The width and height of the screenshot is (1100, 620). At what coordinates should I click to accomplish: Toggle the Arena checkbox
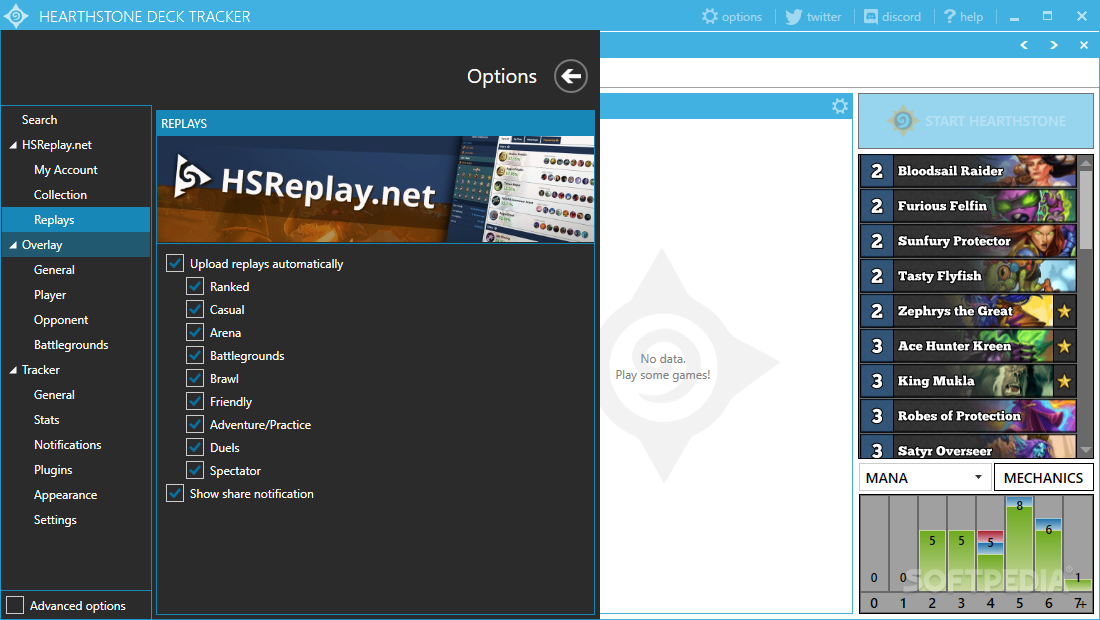click(x=195, y=332)
